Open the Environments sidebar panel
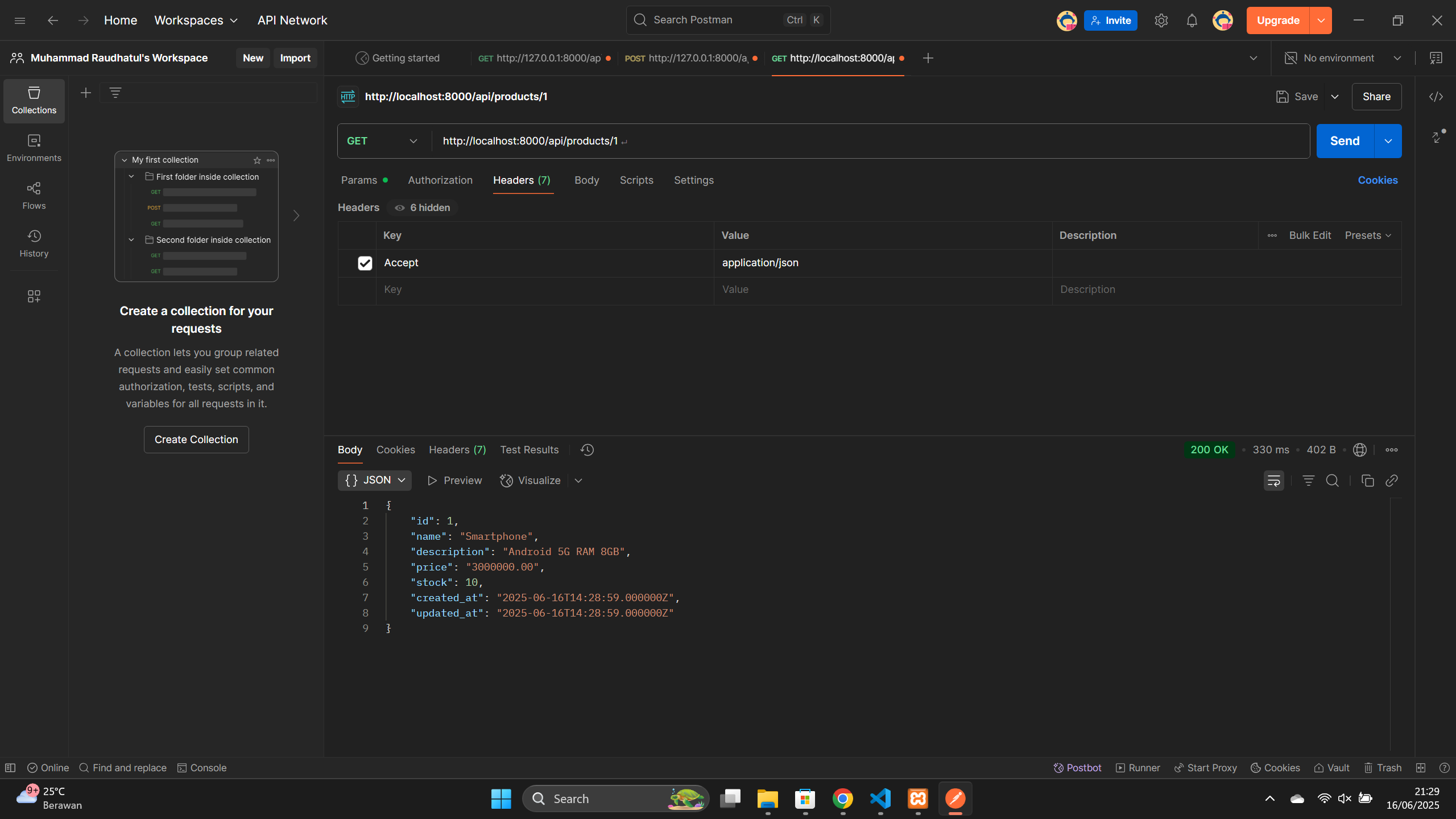 point(34,148)
